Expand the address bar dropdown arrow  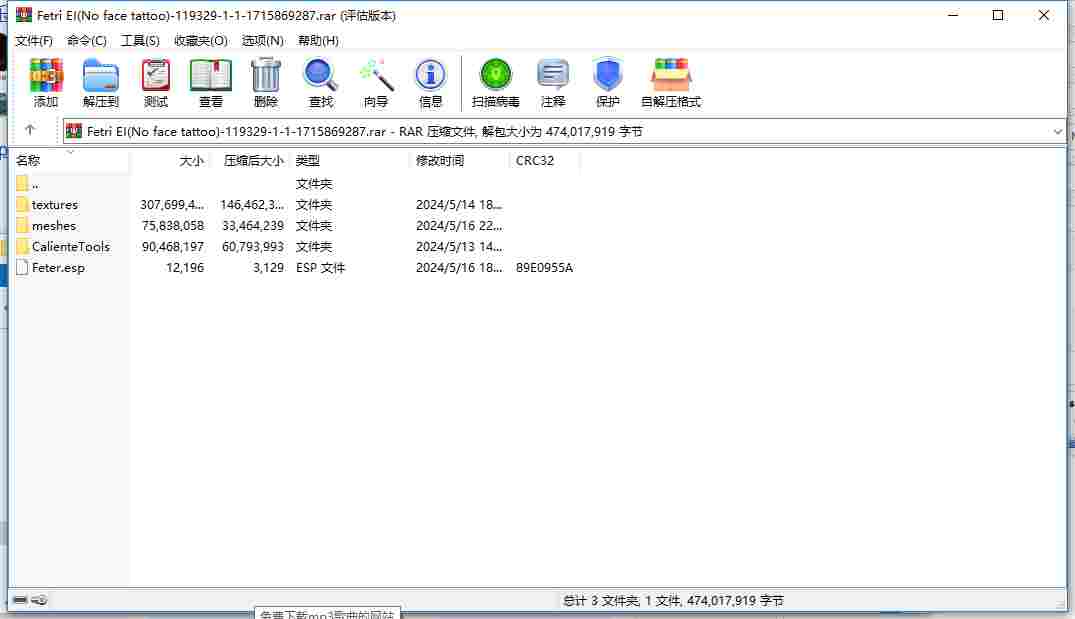pyautogui.click(x=1057, y=132)
